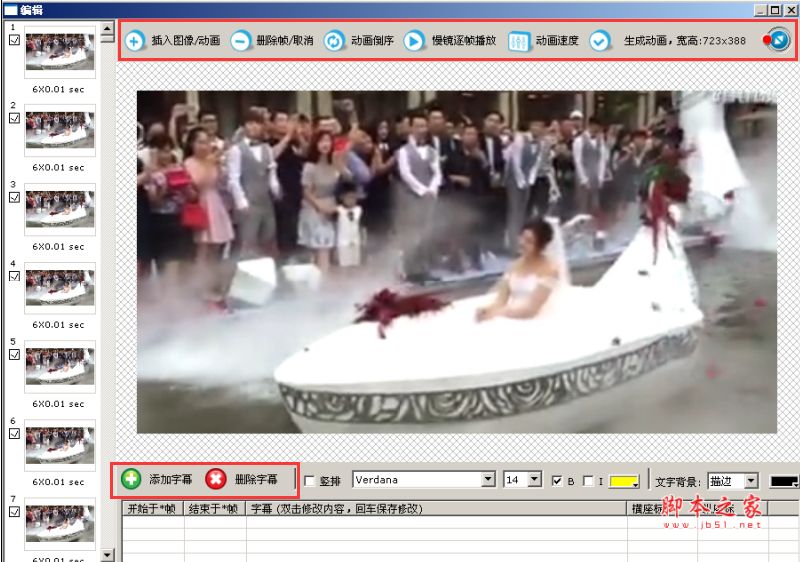
Task: Click the 字幕 column header
Action: coord(436,508)
